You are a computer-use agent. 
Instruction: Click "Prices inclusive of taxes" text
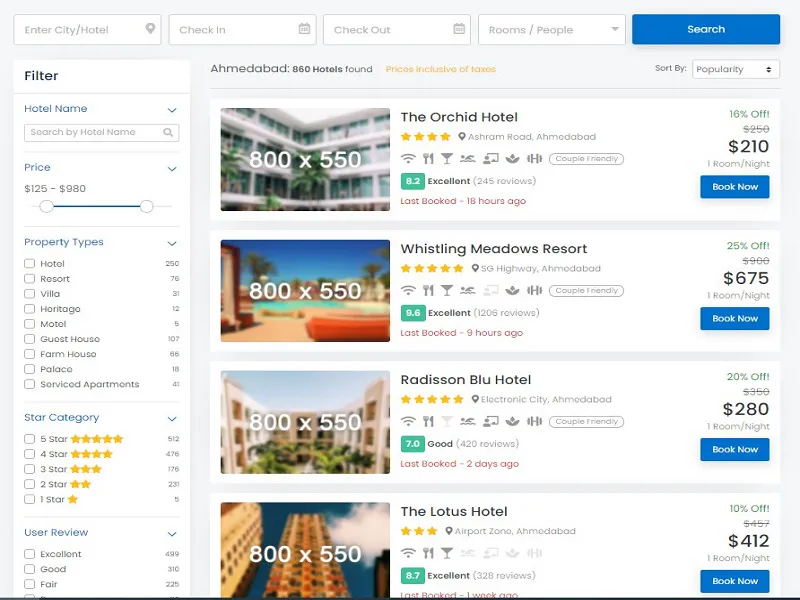pos(440,69)
